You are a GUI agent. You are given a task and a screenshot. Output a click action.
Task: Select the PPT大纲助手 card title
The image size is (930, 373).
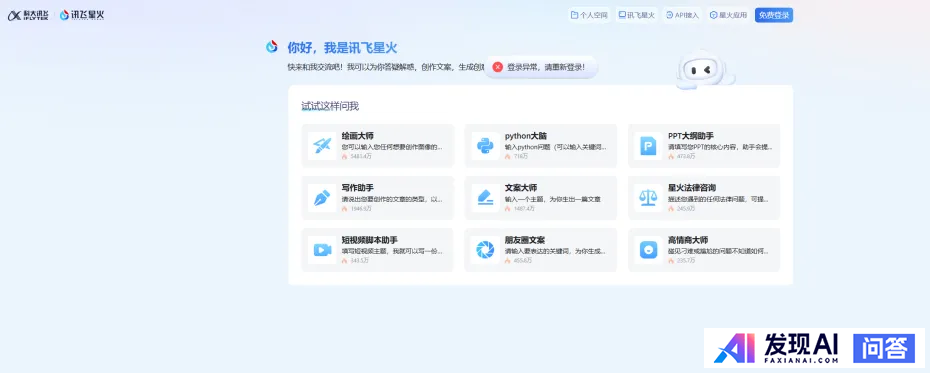pyautogui.click(x=690, y=136)
